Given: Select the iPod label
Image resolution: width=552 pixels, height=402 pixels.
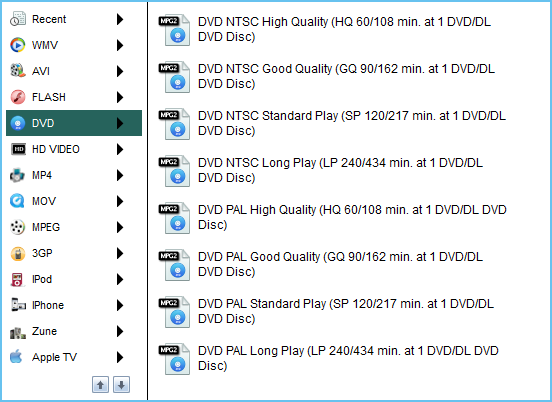Looking at the screenshot, I should click(x=42, y=279).
